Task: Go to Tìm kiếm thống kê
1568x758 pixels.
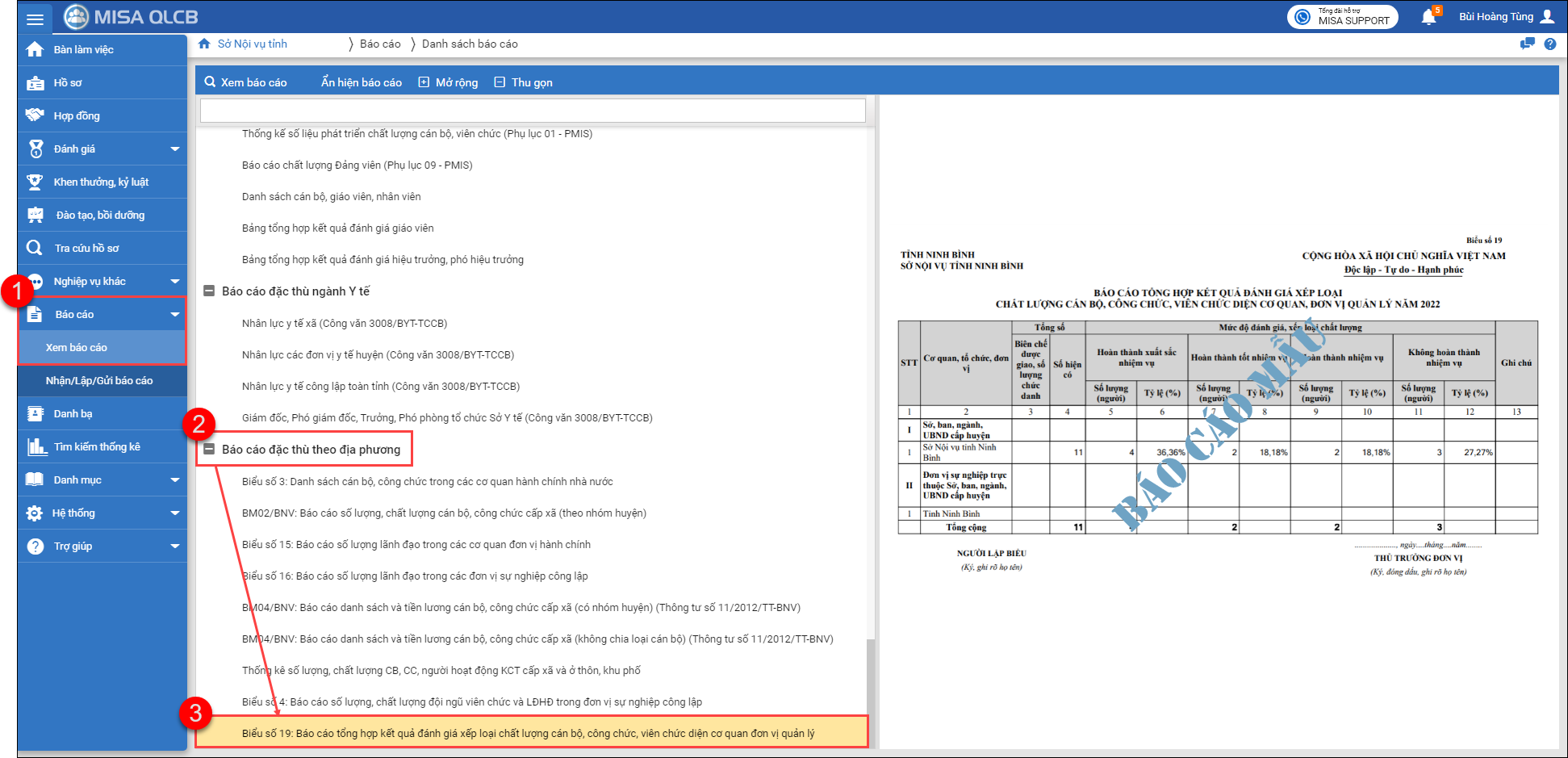Action: click(x=96, y=447)
